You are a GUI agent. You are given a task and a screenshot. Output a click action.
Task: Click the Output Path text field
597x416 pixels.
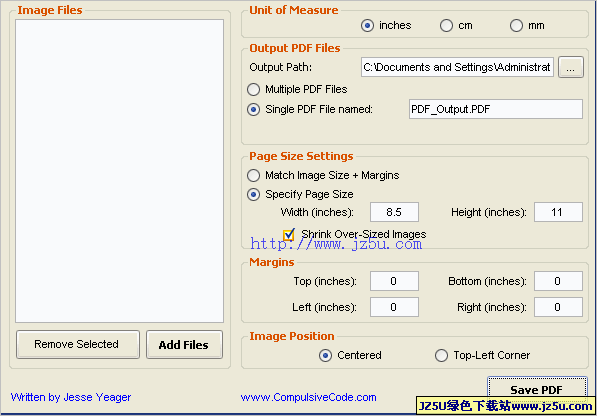coord(457,67)
